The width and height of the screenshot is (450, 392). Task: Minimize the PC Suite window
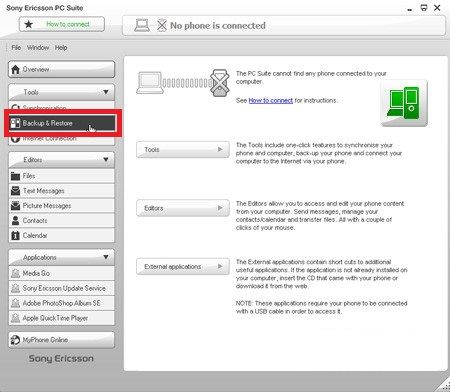pyautogui.click(x=410, y=9)
